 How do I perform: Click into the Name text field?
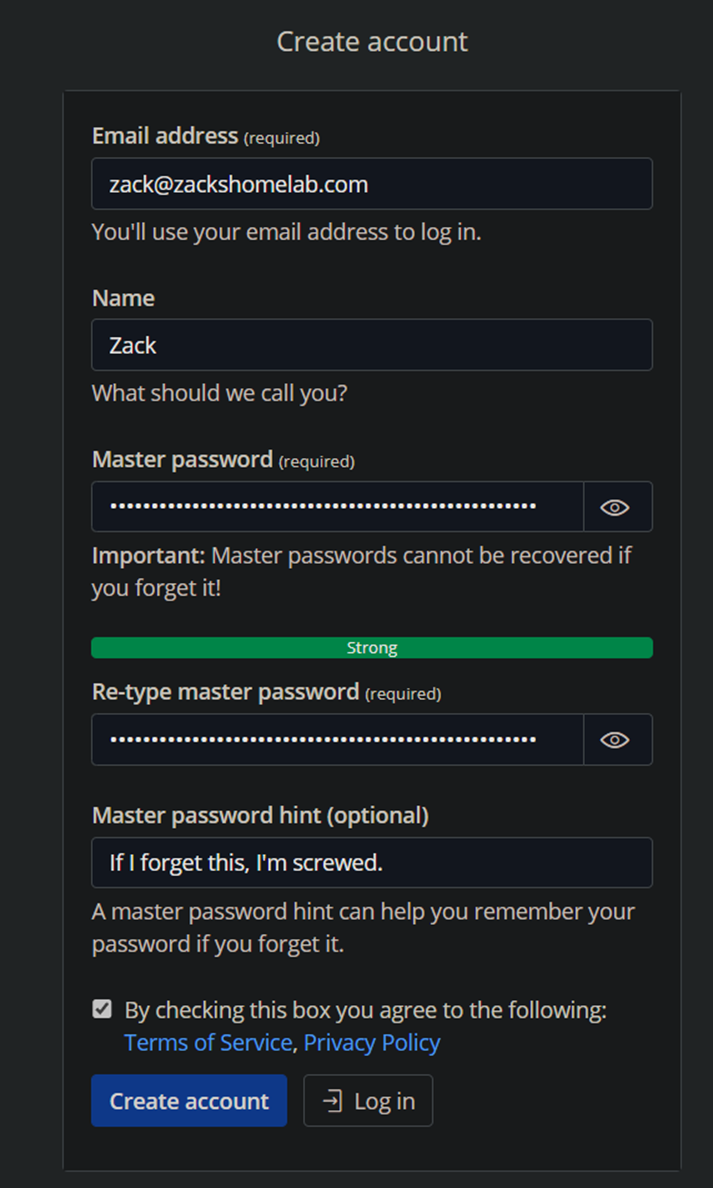371,345
